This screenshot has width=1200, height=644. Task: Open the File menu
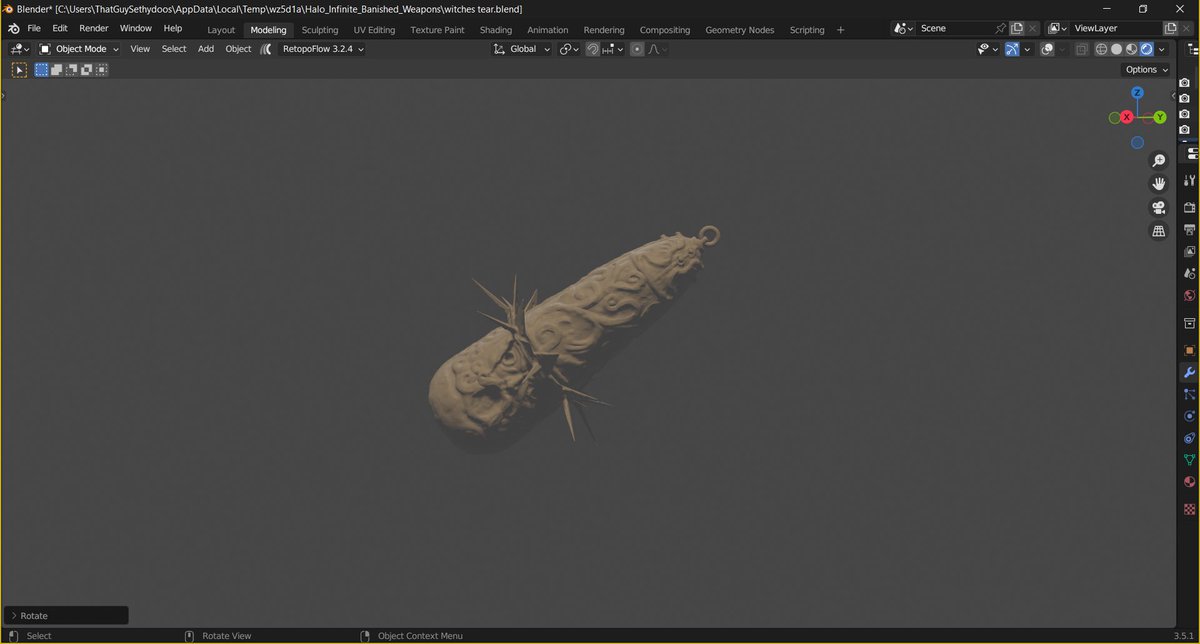pyautogui.click(x=34, y=29)
